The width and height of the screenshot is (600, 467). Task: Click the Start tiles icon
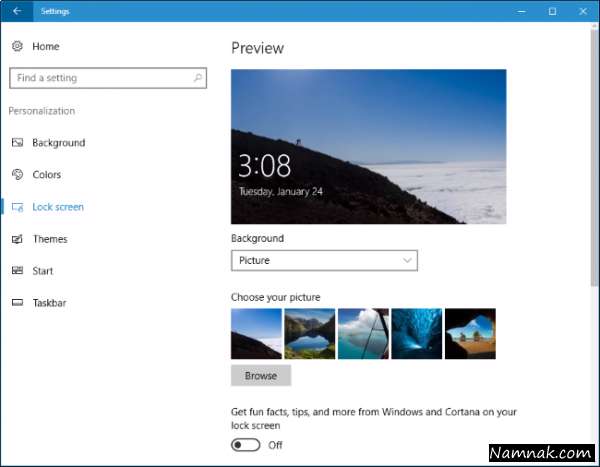pyautogui.click(x=17, y=271)
